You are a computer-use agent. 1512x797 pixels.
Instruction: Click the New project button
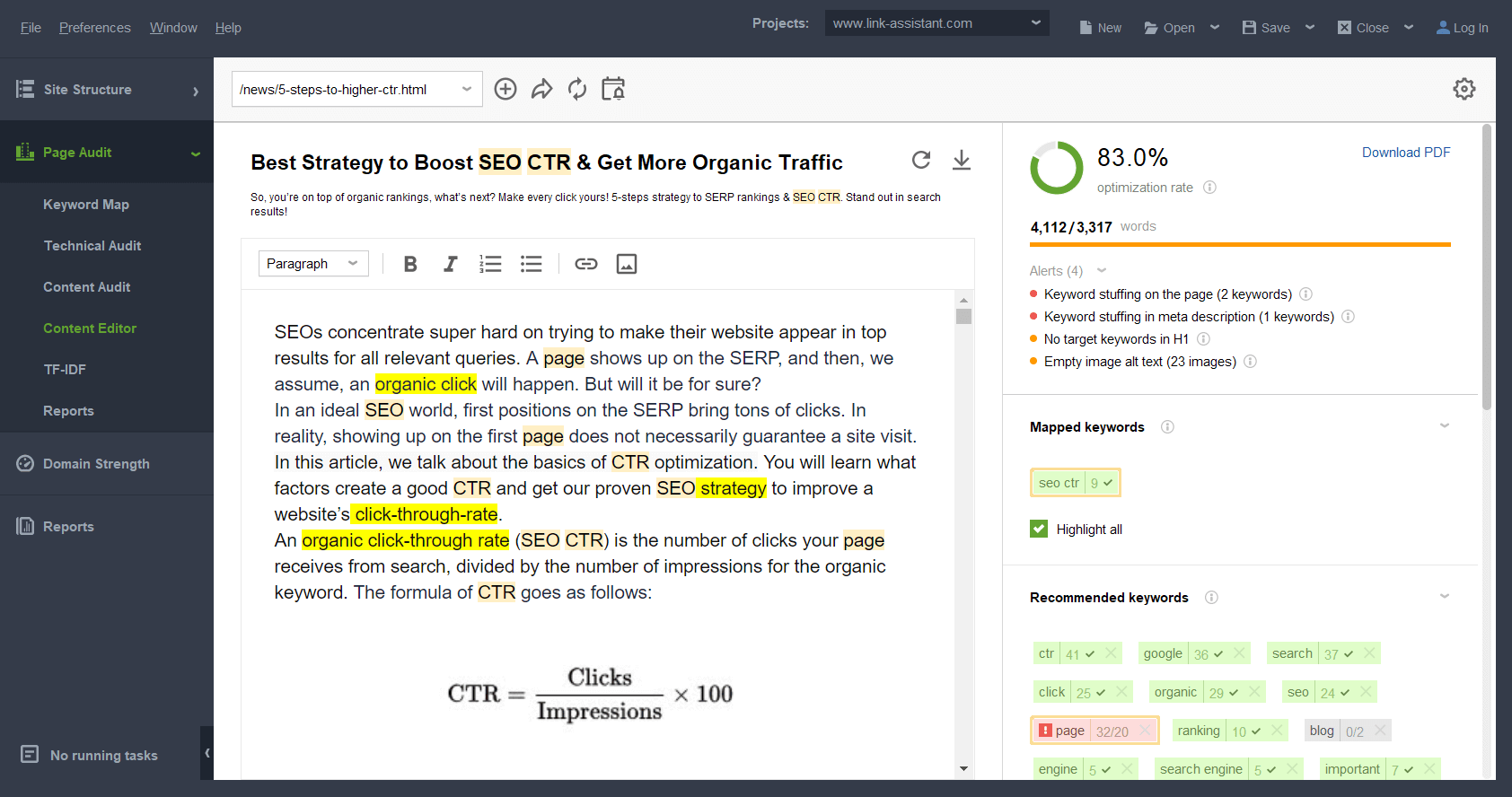pyautogui.click(x=1100, y=28)
